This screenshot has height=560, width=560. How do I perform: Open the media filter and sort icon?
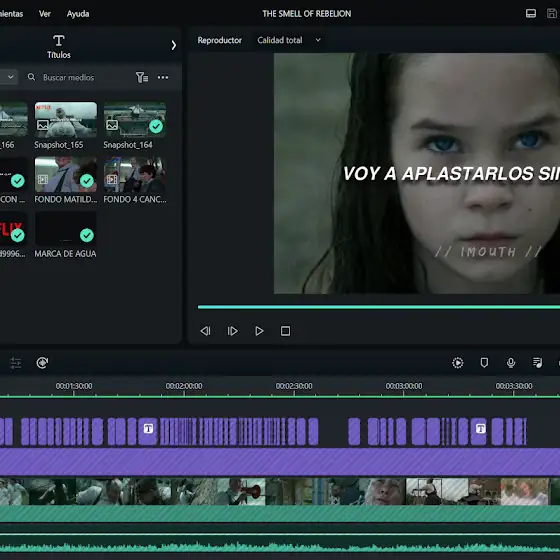pos(142,77)
